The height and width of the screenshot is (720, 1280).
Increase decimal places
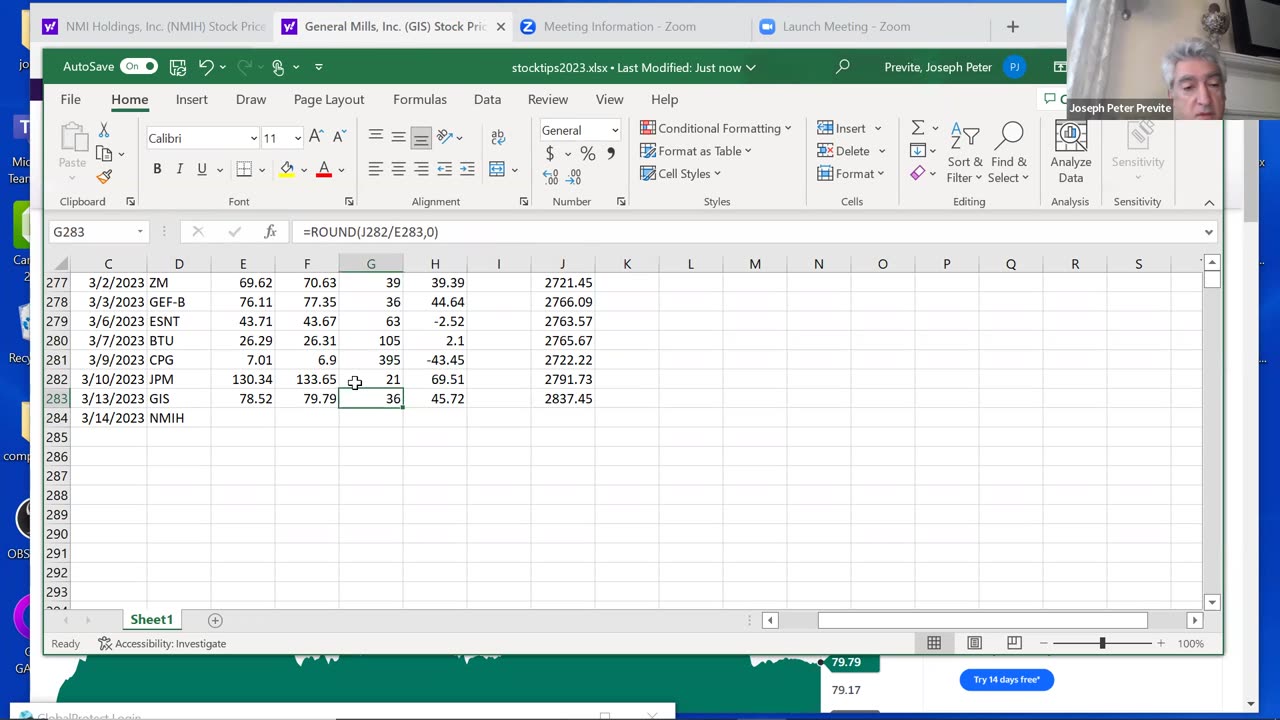(x=550, y=176)
